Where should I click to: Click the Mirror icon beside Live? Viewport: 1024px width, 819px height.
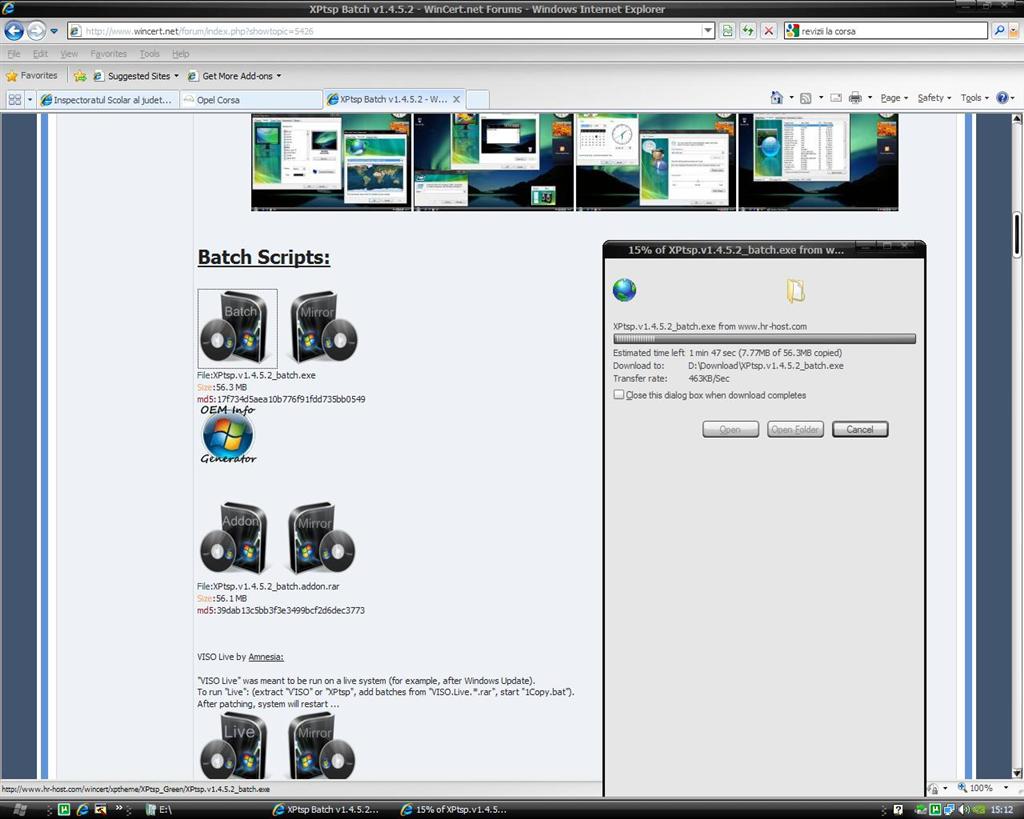(321, 745)
